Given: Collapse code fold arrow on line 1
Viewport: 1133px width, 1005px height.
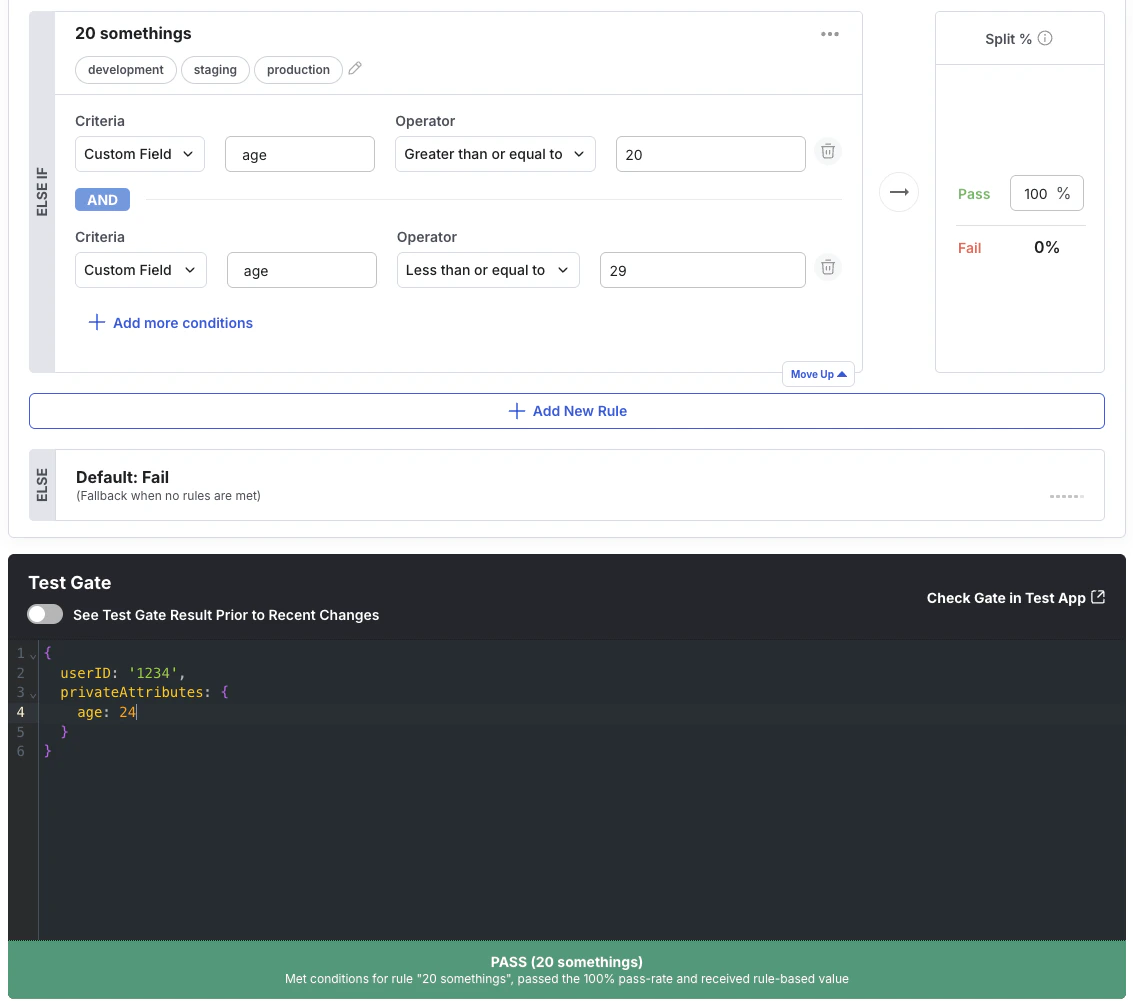Looking at the screenshot, I should click(x=33, y=655).
